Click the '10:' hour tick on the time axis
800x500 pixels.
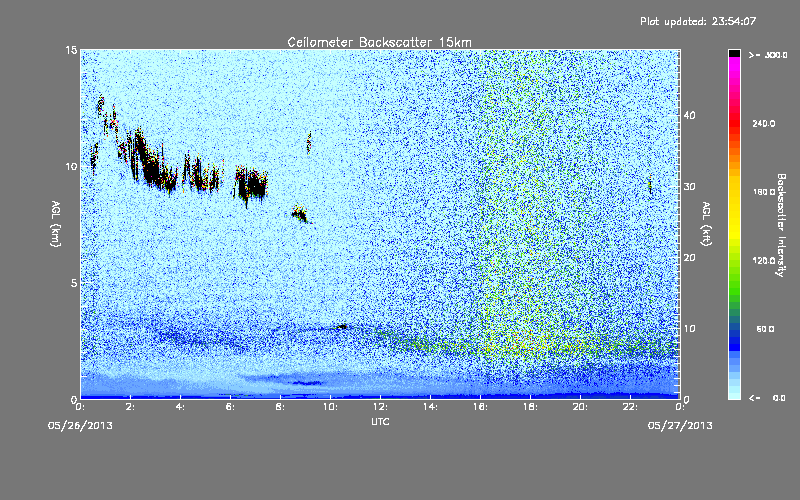(330, 407)
